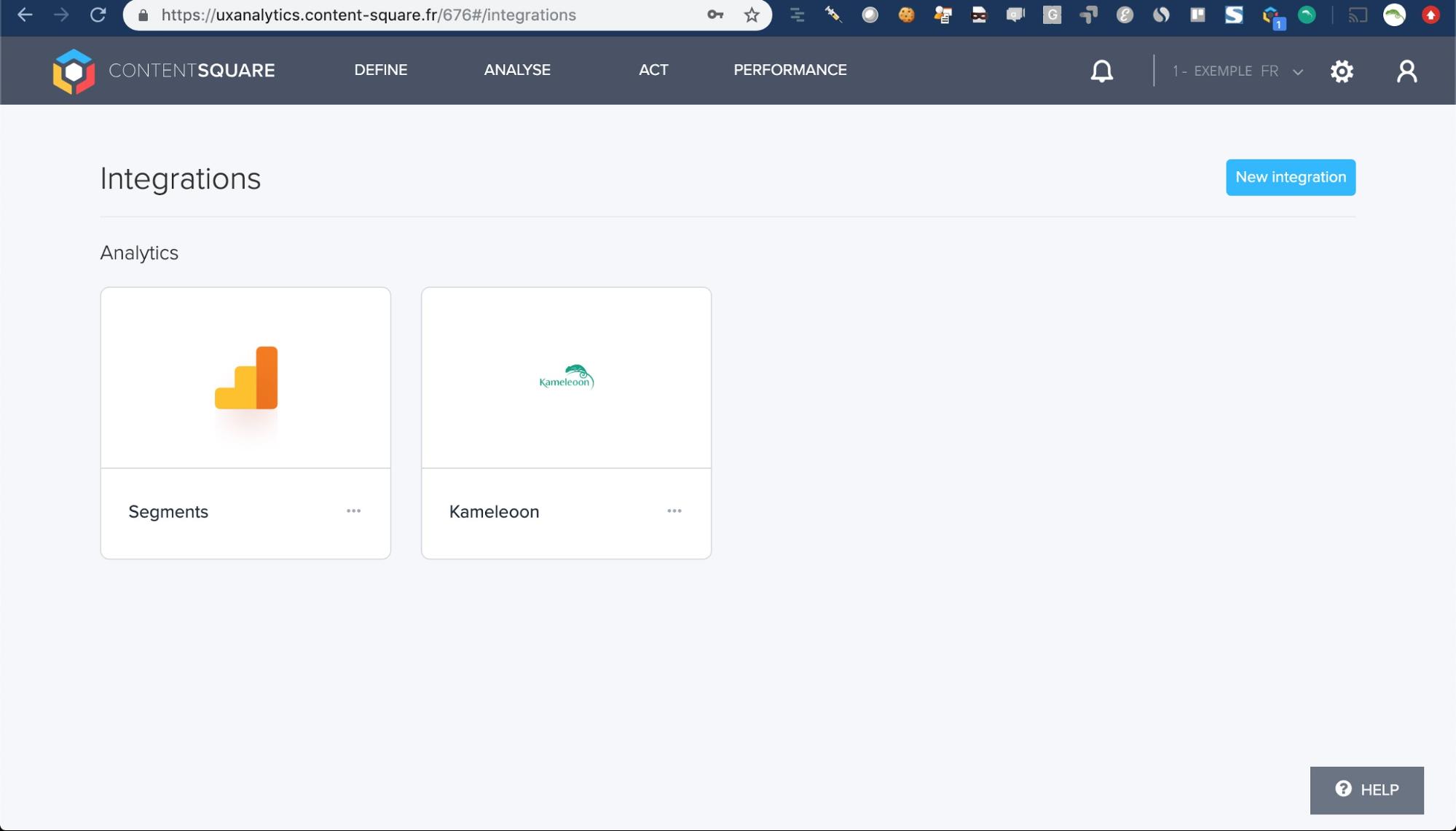Click the site lock icon
This screenshot has height=831, width=1456.
pos(143,15)
